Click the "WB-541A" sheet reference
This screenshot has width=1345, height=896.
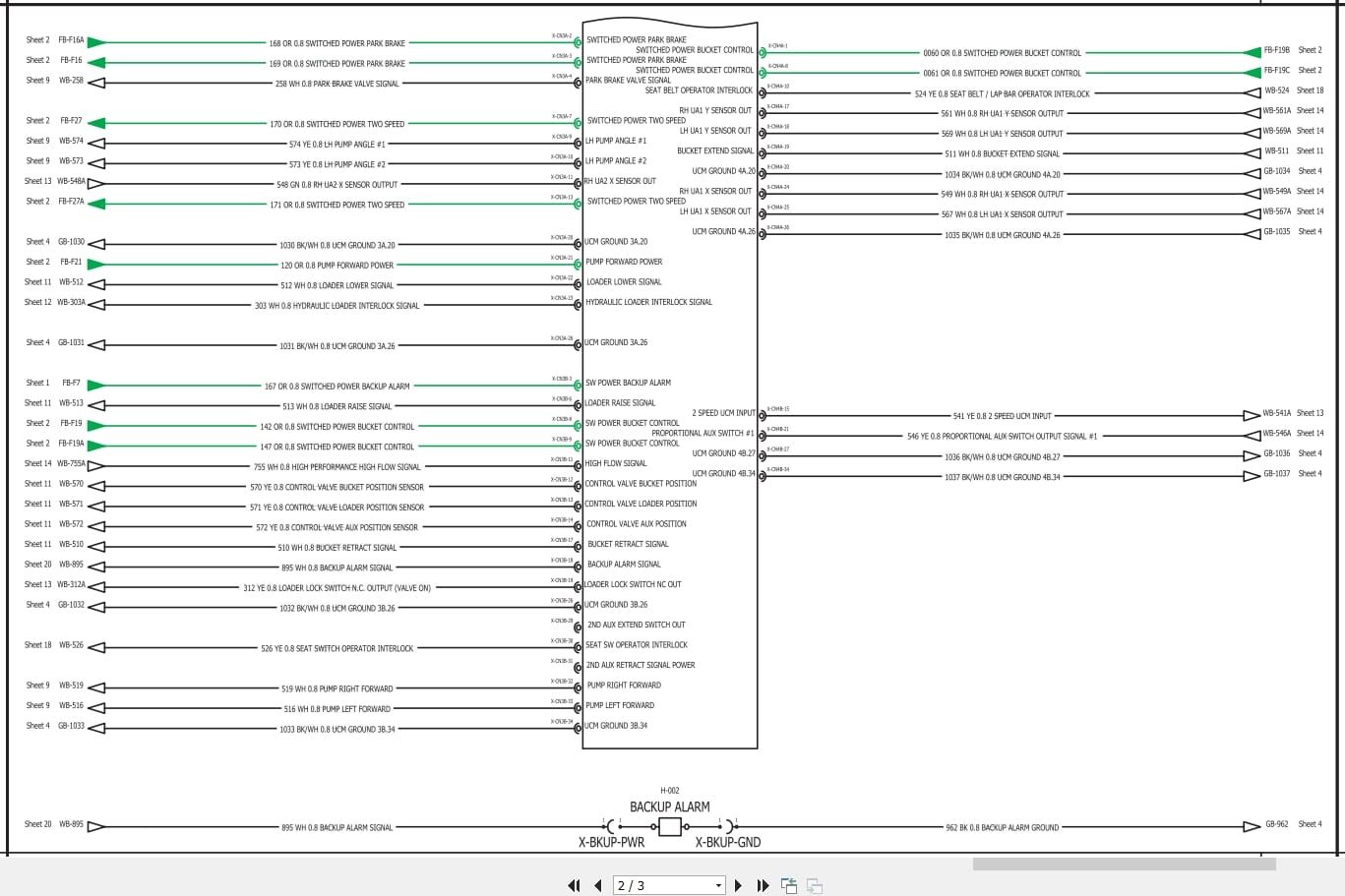1277,413
